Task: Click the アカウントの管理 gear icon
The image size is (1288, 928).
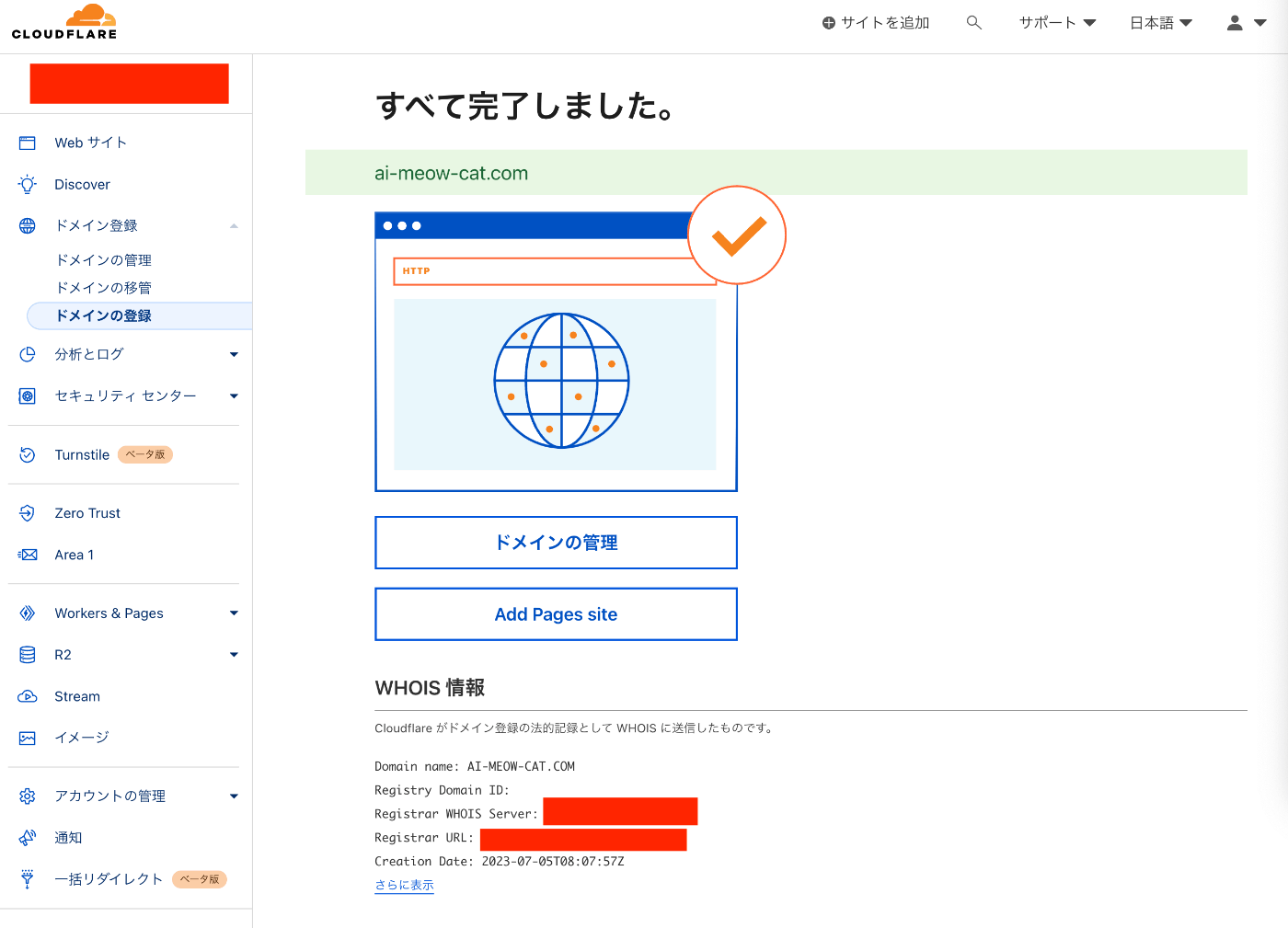Action: pos(28,796)
